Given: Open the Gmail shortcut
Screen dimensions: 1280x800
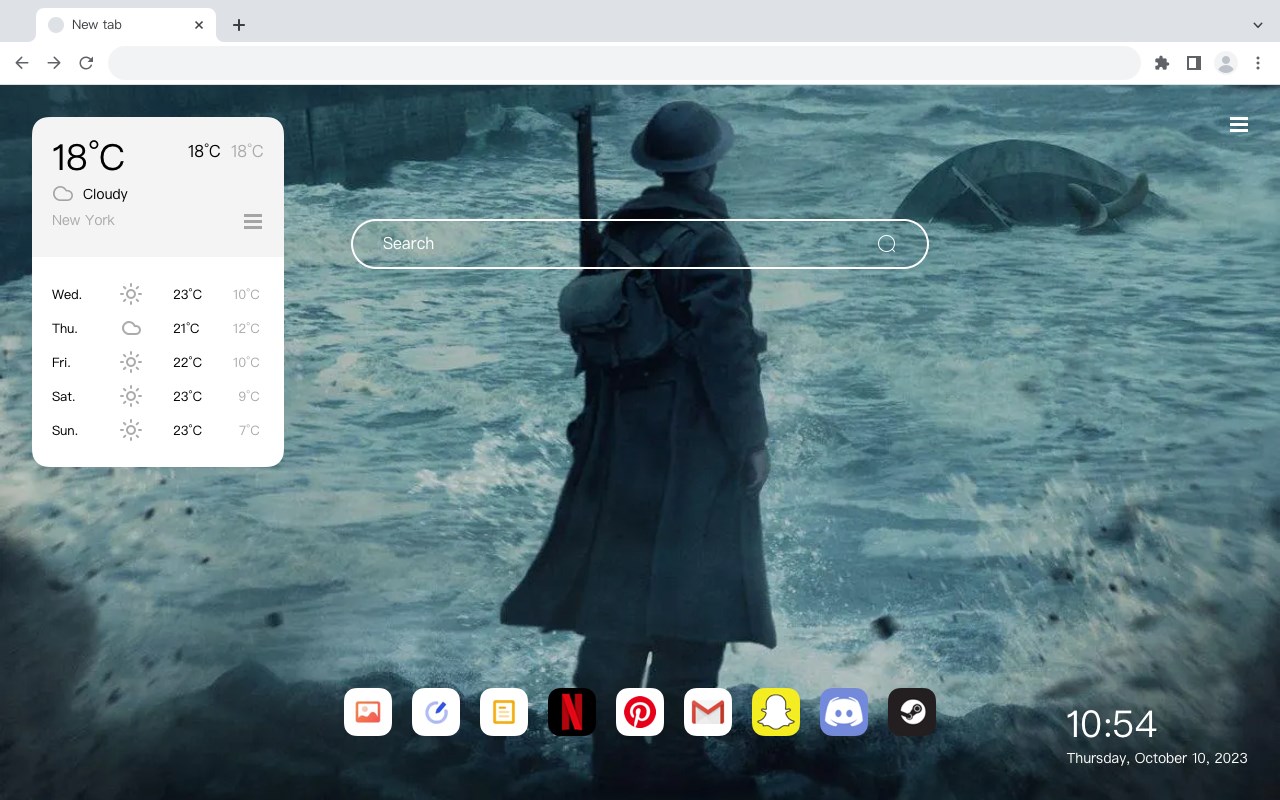Looking at the screenshot, I should click(x=708, y=712).
